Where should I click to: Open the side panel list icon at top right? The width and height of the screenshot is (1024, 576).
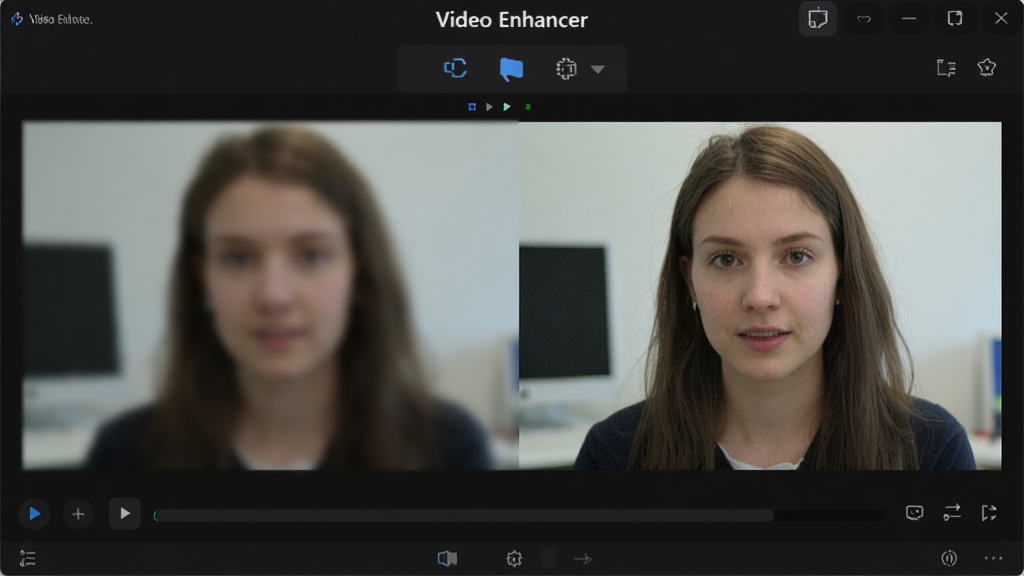click(x=946, y=67)
